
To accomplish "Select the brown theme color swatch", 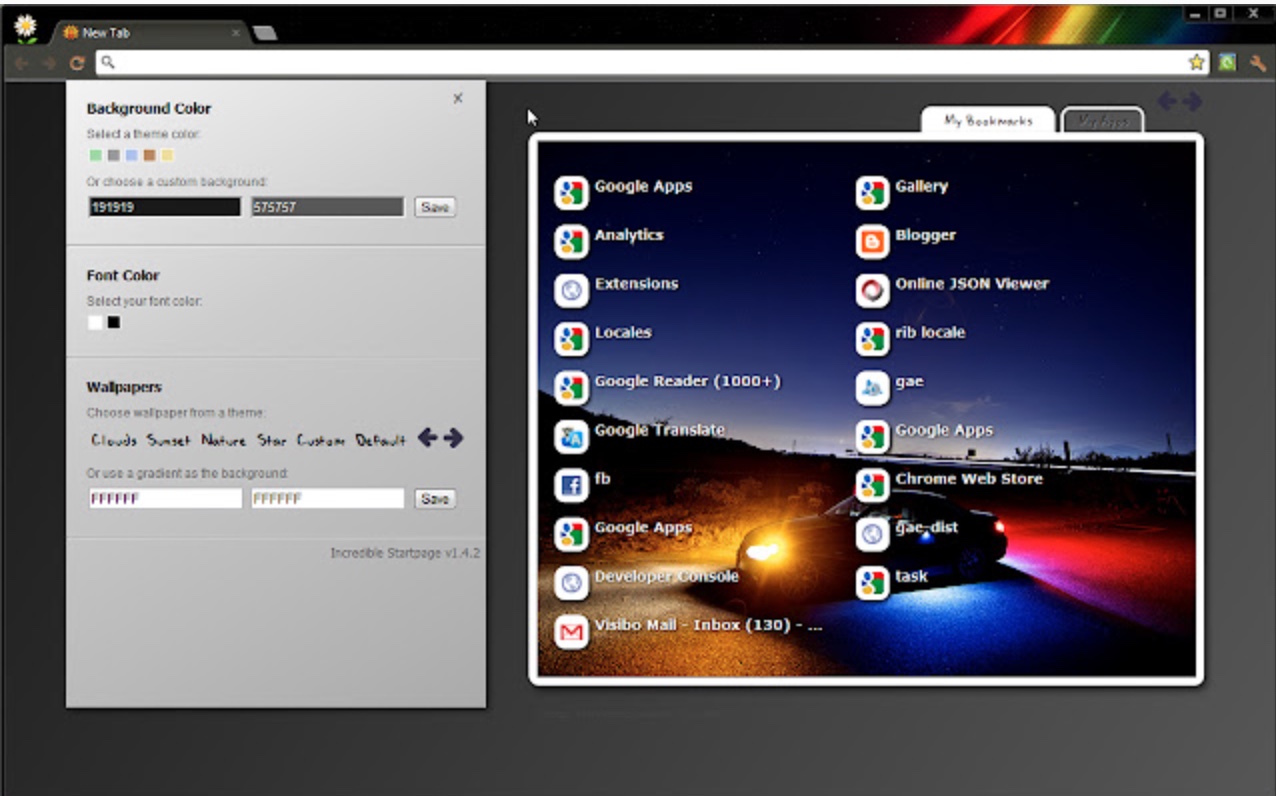I will coord(149,155).
